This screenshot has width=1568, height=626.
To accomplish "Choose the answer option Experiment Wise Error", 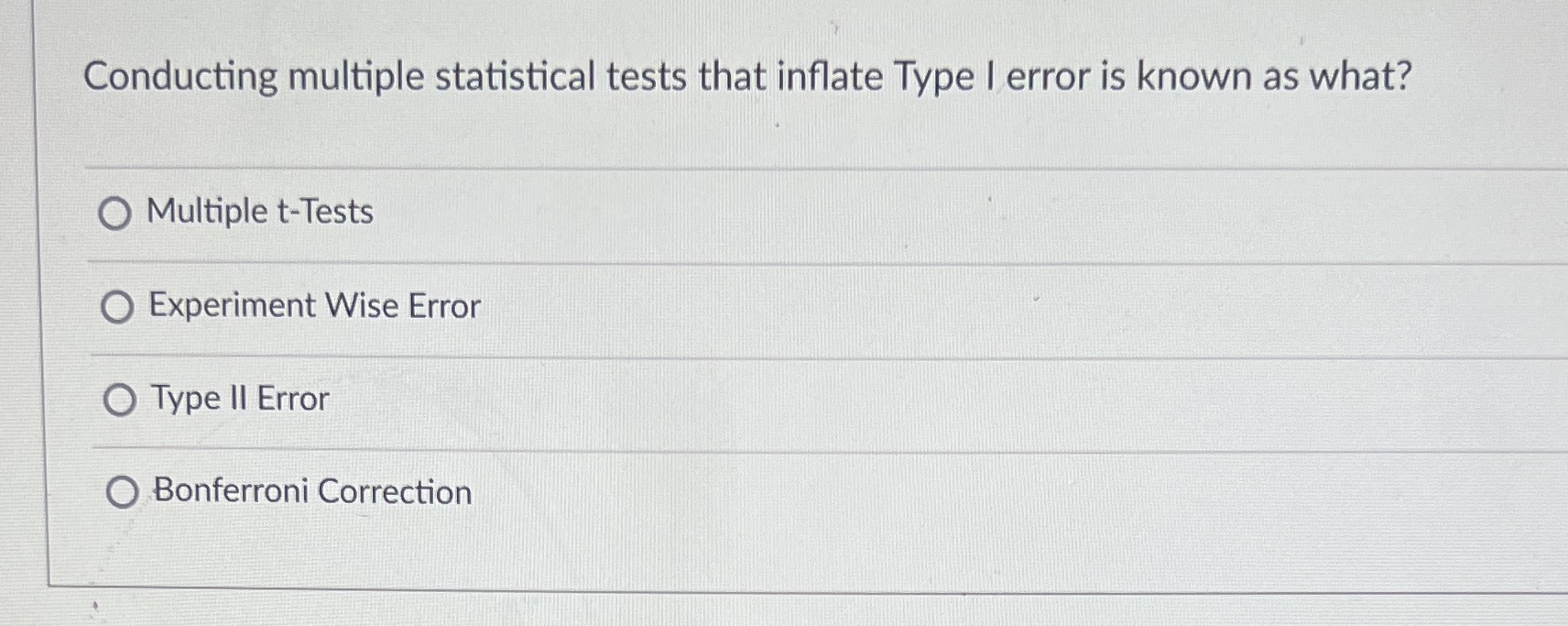I will pos(314,307).
